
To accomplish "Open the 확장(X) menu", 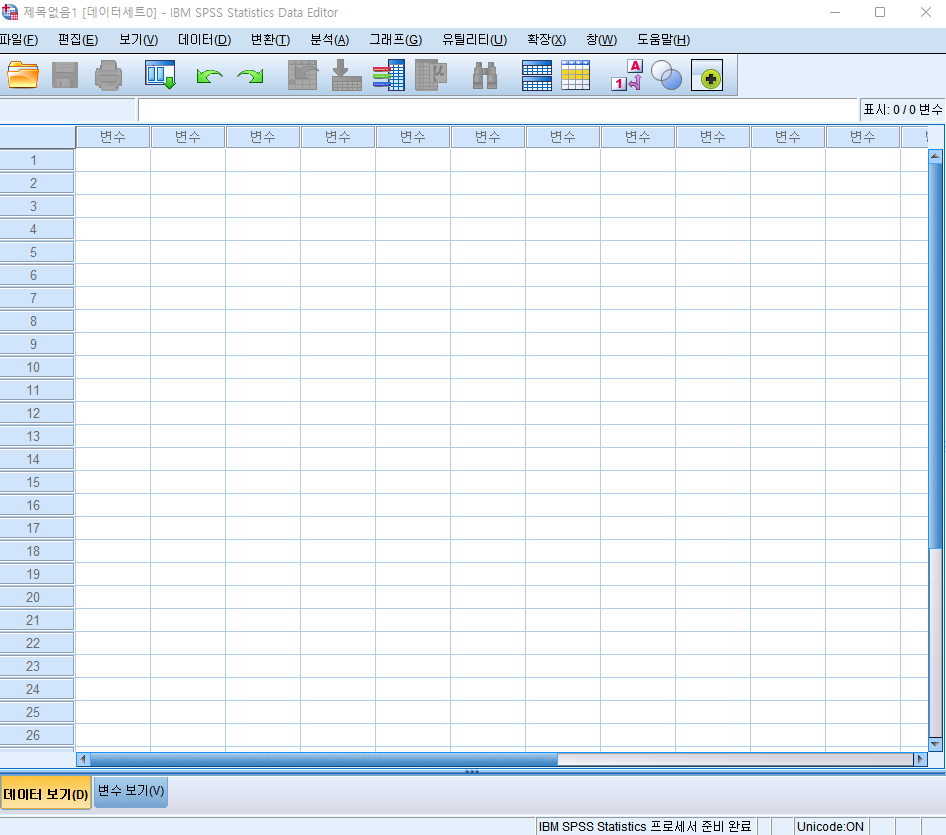I will [546, 40].
